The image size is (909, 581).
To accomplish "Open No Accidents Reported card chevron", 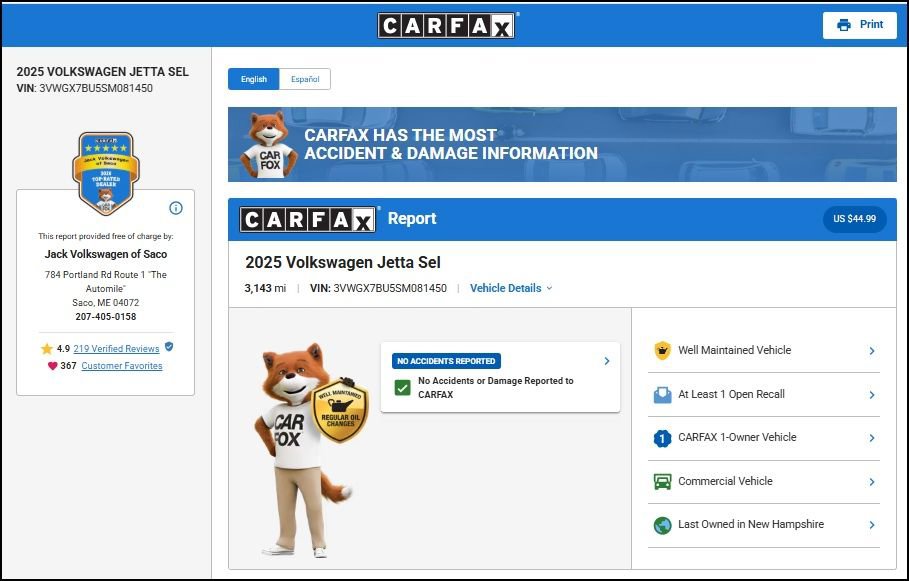I will pos(607,361).
